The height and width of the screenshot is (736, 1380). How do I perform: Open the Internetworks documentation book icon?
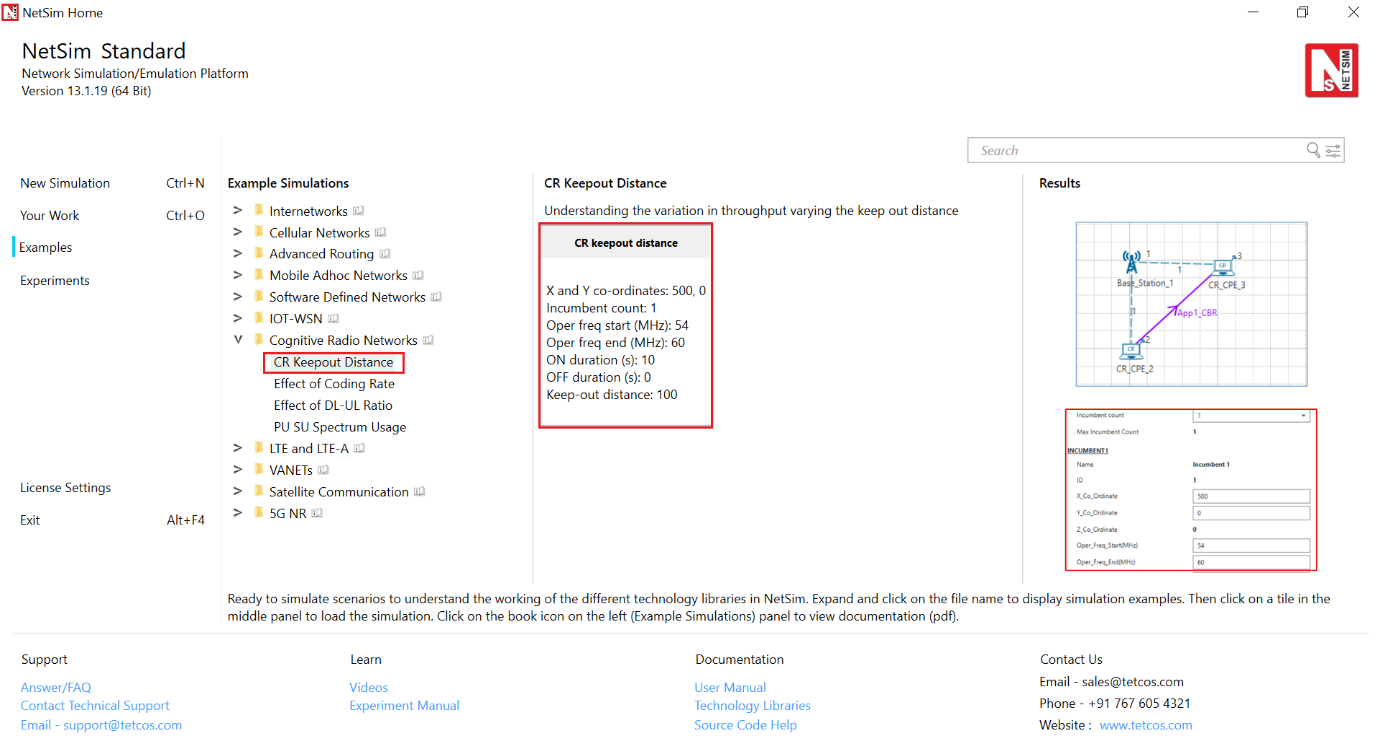tap(359, 211)
